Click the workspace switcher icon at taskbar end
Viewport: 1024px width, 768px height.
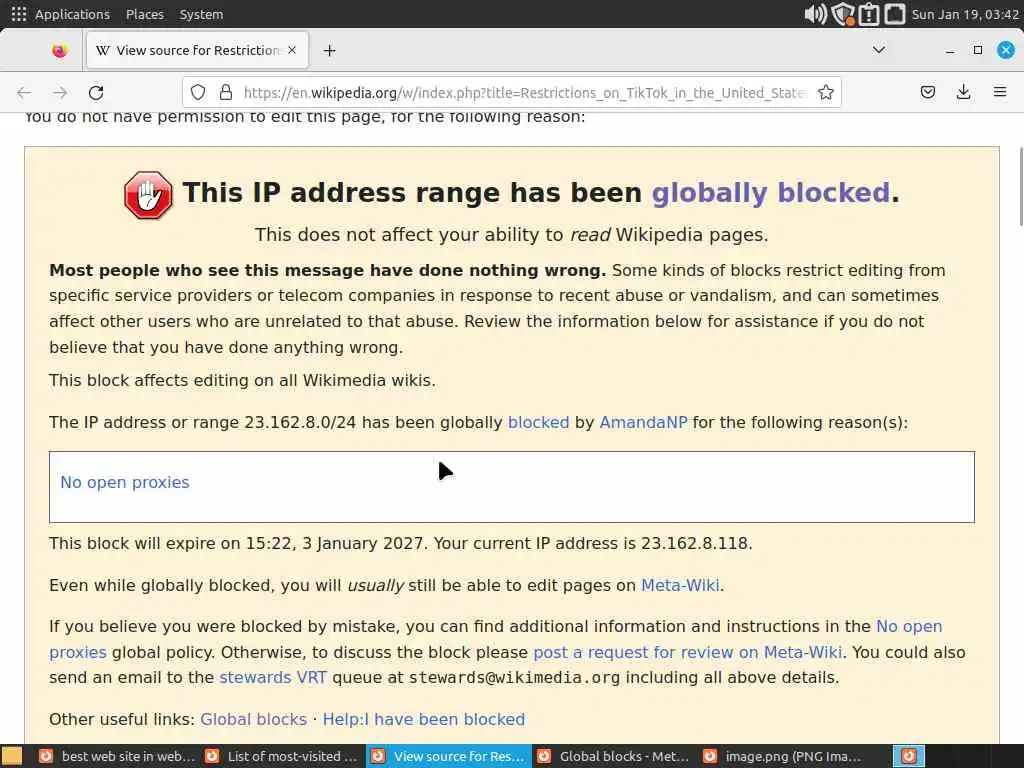point(909,756)
